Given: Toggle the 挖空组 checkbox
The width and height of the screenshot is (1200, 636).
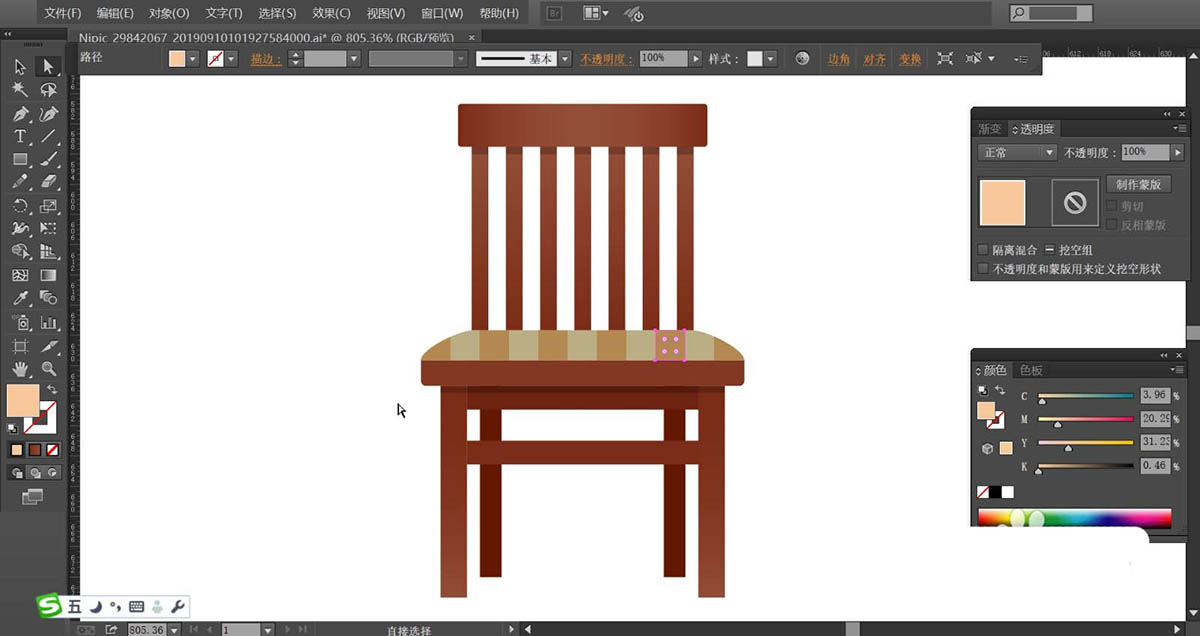Looking at the screenshot, I should pos(1050,249).
